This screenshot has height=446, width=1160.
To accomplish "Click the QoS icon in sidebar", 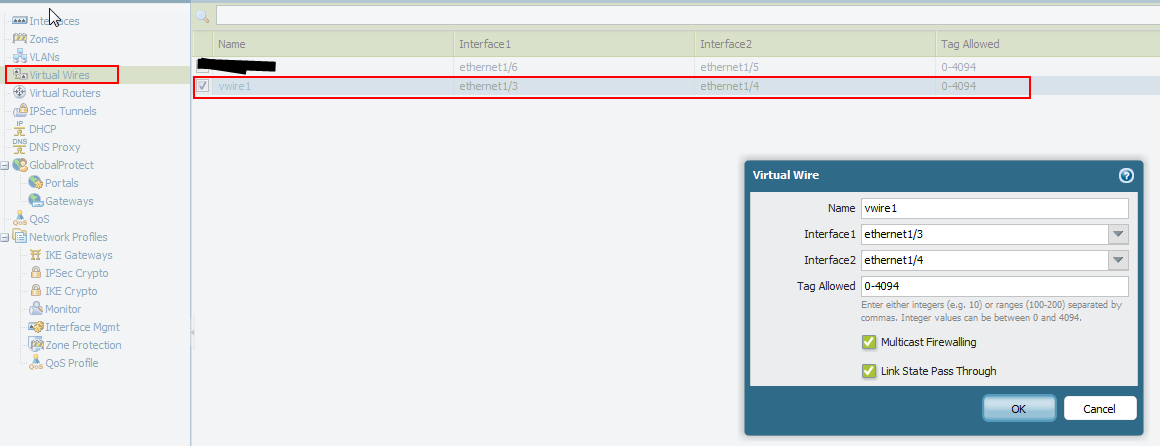I will click(x=19, y=219).
